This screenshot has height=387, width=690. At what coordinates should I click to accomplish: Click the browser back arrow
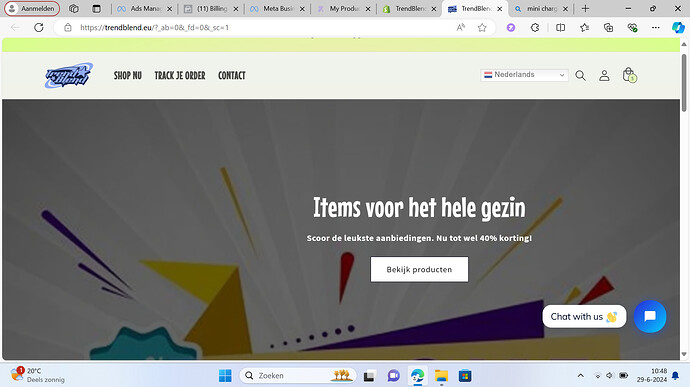(15, 27)
